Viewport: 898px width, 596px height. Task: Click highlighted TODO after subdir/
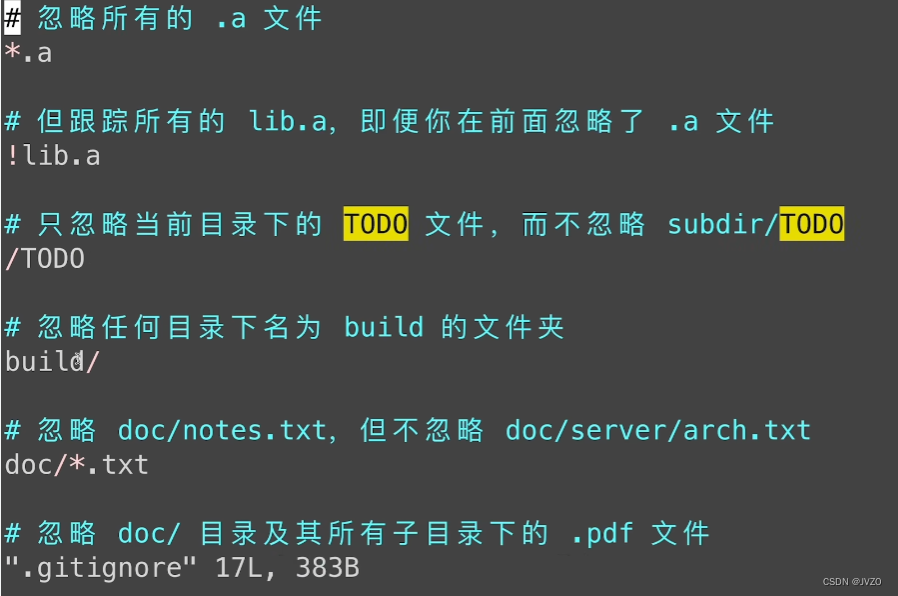point(812,223)
